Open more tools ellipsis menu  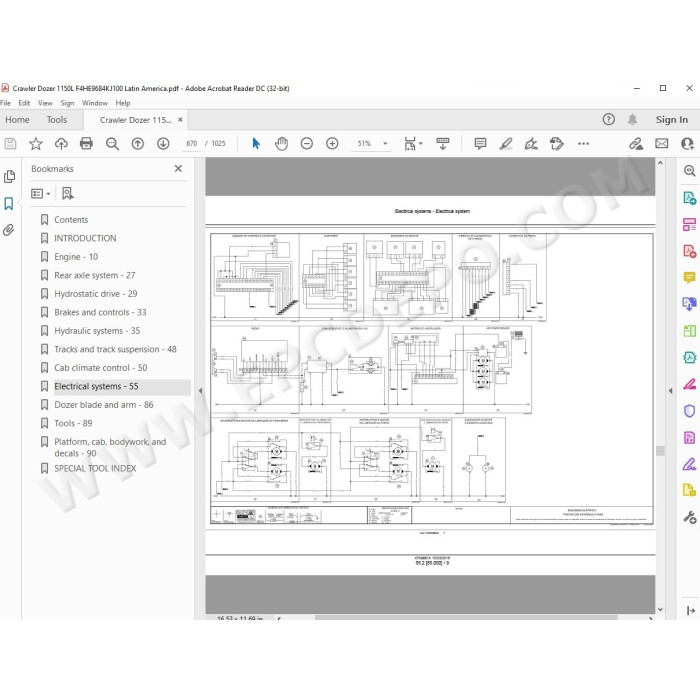point(583,143)
